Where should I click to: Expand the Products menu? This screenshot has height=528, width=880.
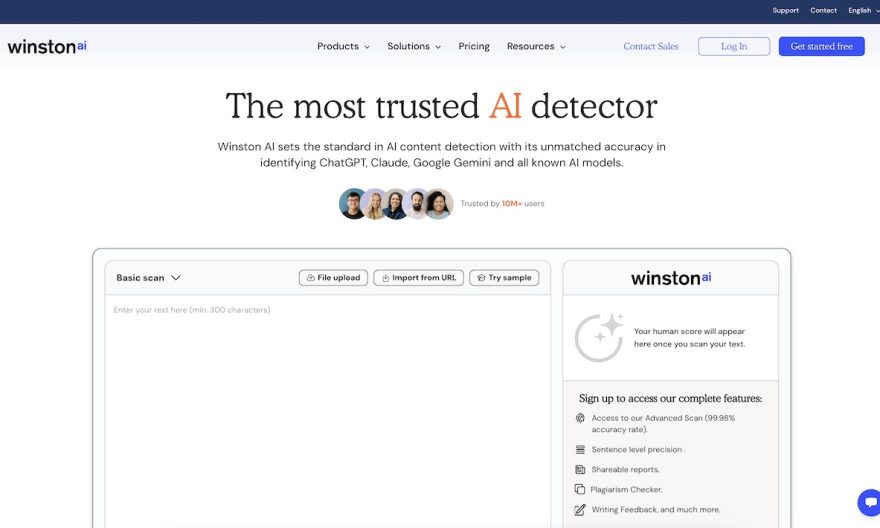[343, 46]
